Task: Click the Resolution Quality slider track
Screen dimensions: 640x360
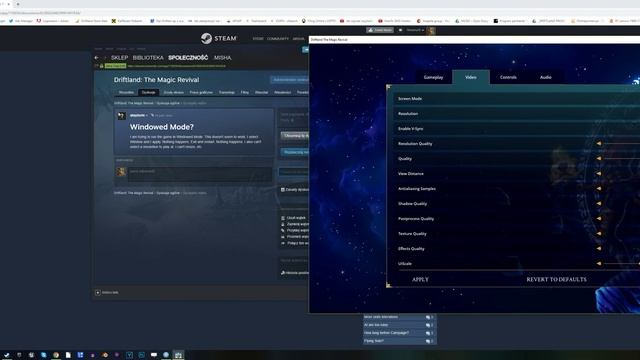Action: (x=622, y=144)
